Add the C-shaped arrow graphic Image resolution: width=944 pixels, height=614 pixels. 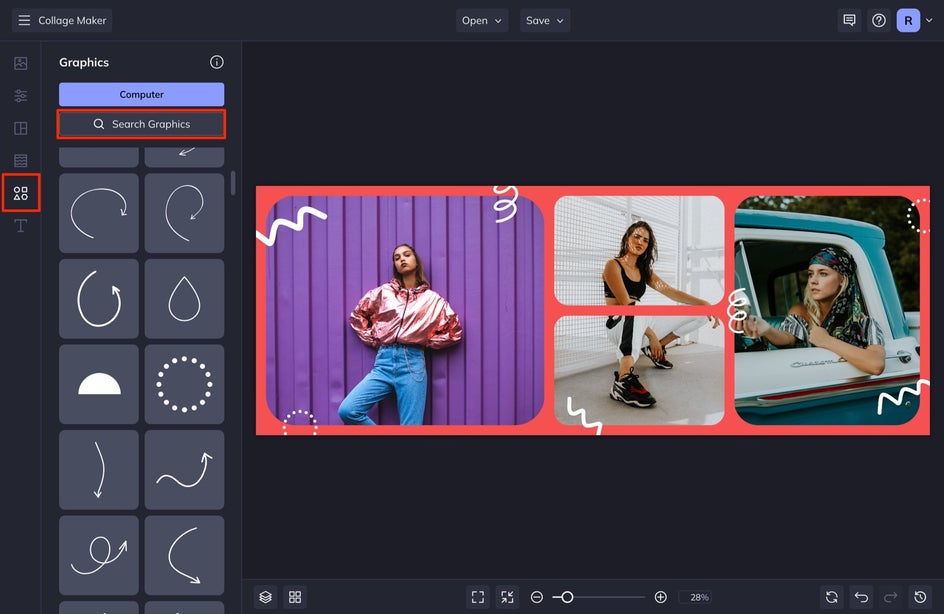click(184, 555)
